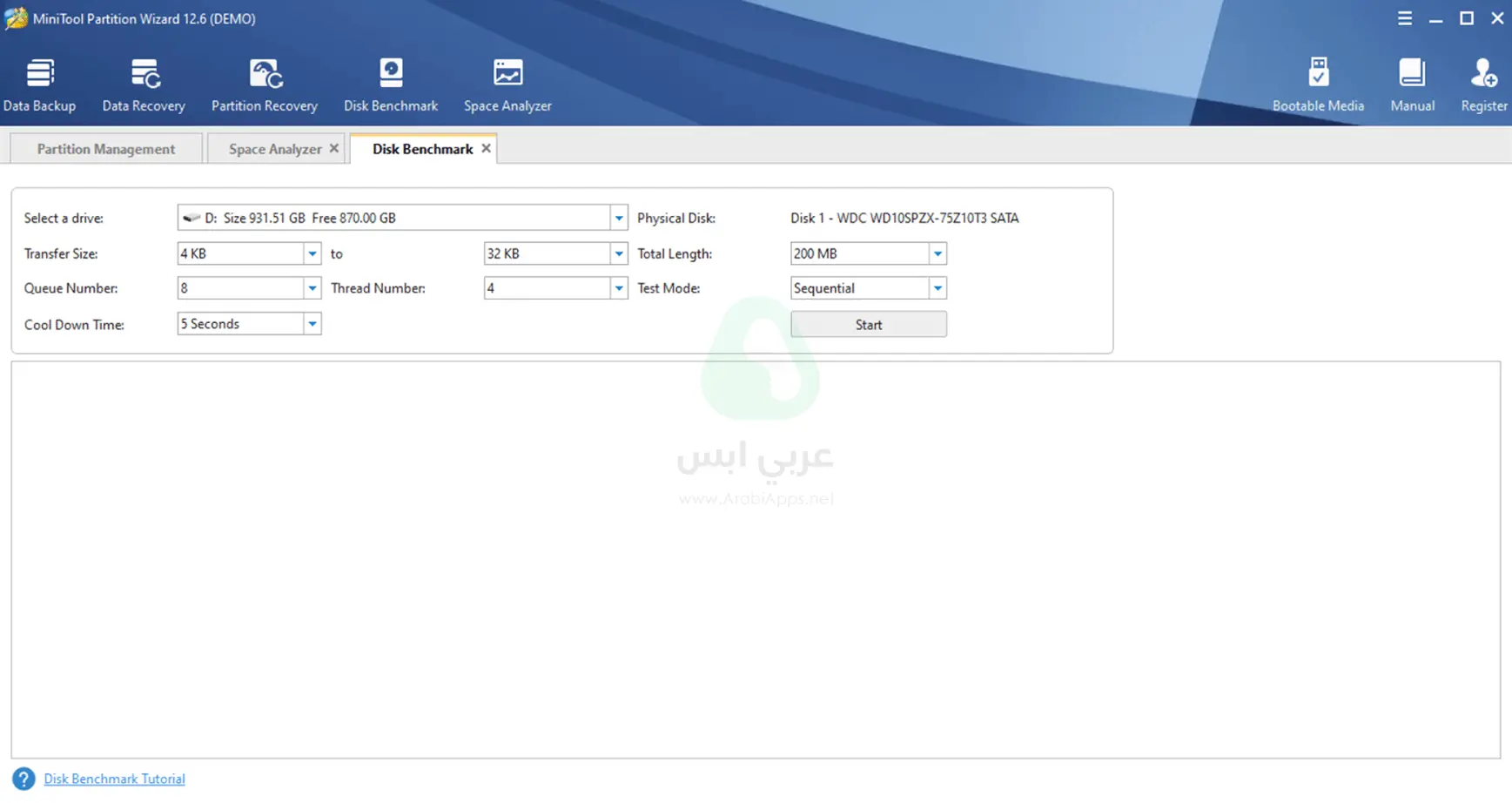The width and height of the screenshot is (1512, 803).
Task: Click the Disk Benchmark toolbar icon
Action: [391, 84]
